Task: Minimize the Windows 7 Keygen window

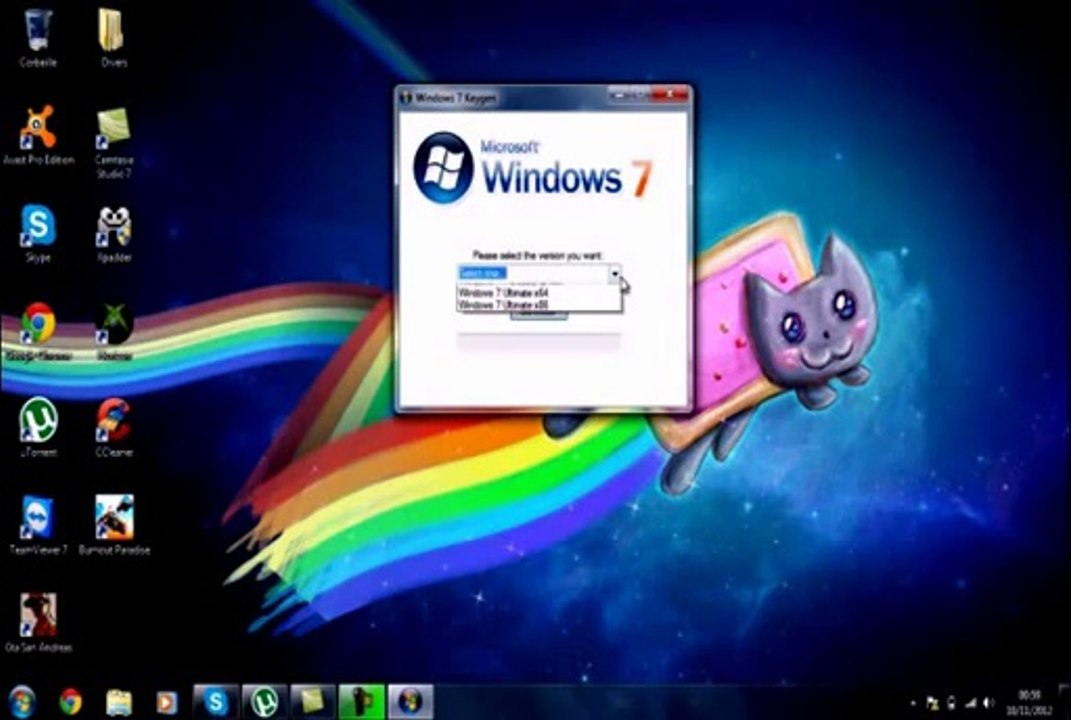Action: (x=619, y=94)
